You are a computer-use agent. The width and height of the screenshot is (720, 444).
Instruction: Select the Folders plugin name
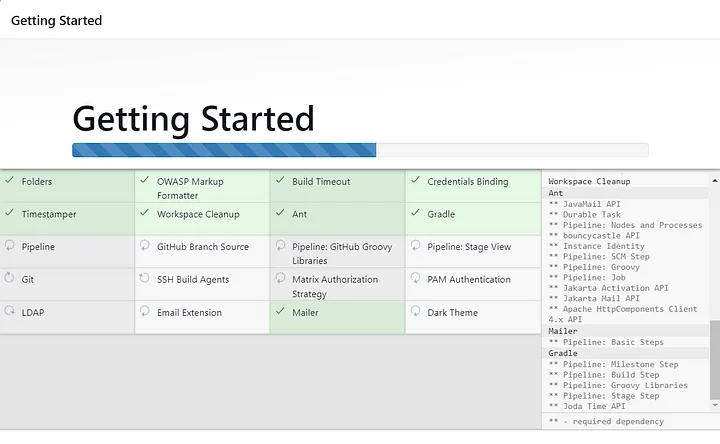pos(37,182)
